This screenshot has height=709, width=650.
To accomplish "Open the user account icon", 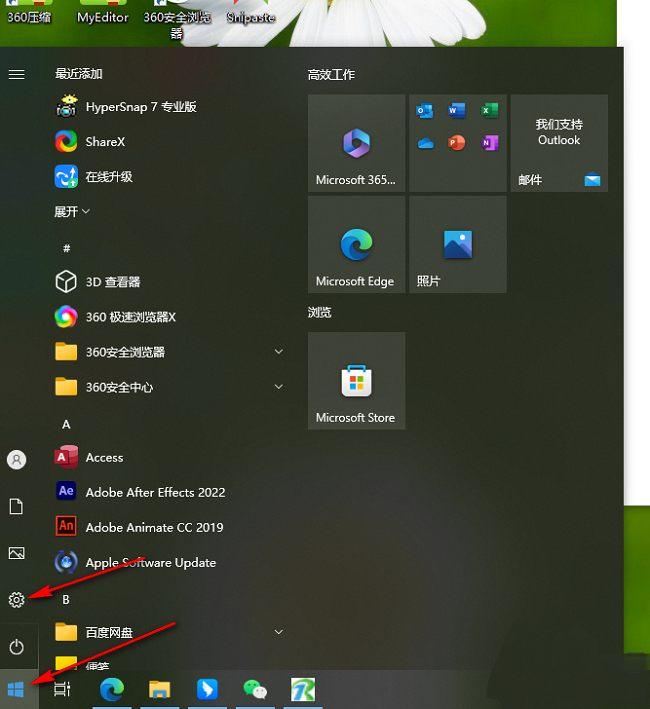I will [x=17, y=460].
